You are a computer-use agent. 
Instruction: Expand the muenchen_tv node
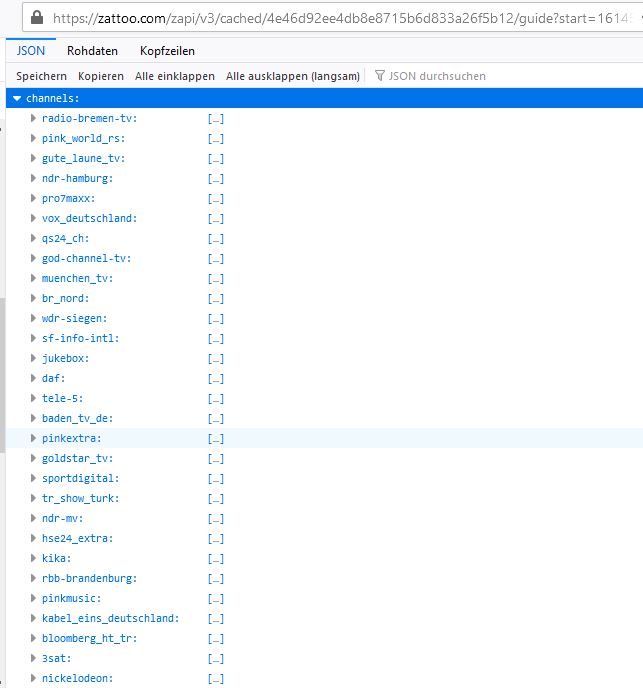point(33,278)
